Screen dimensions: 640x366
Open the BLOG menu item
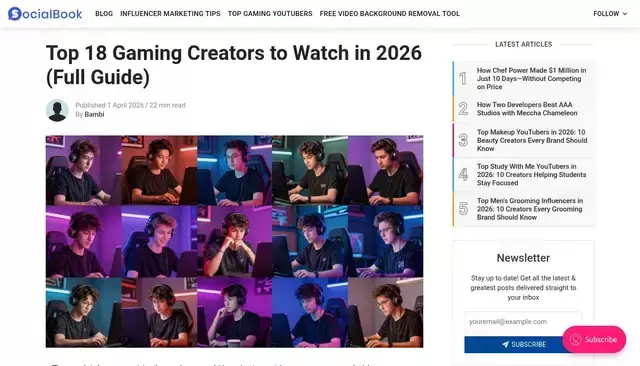104,13
